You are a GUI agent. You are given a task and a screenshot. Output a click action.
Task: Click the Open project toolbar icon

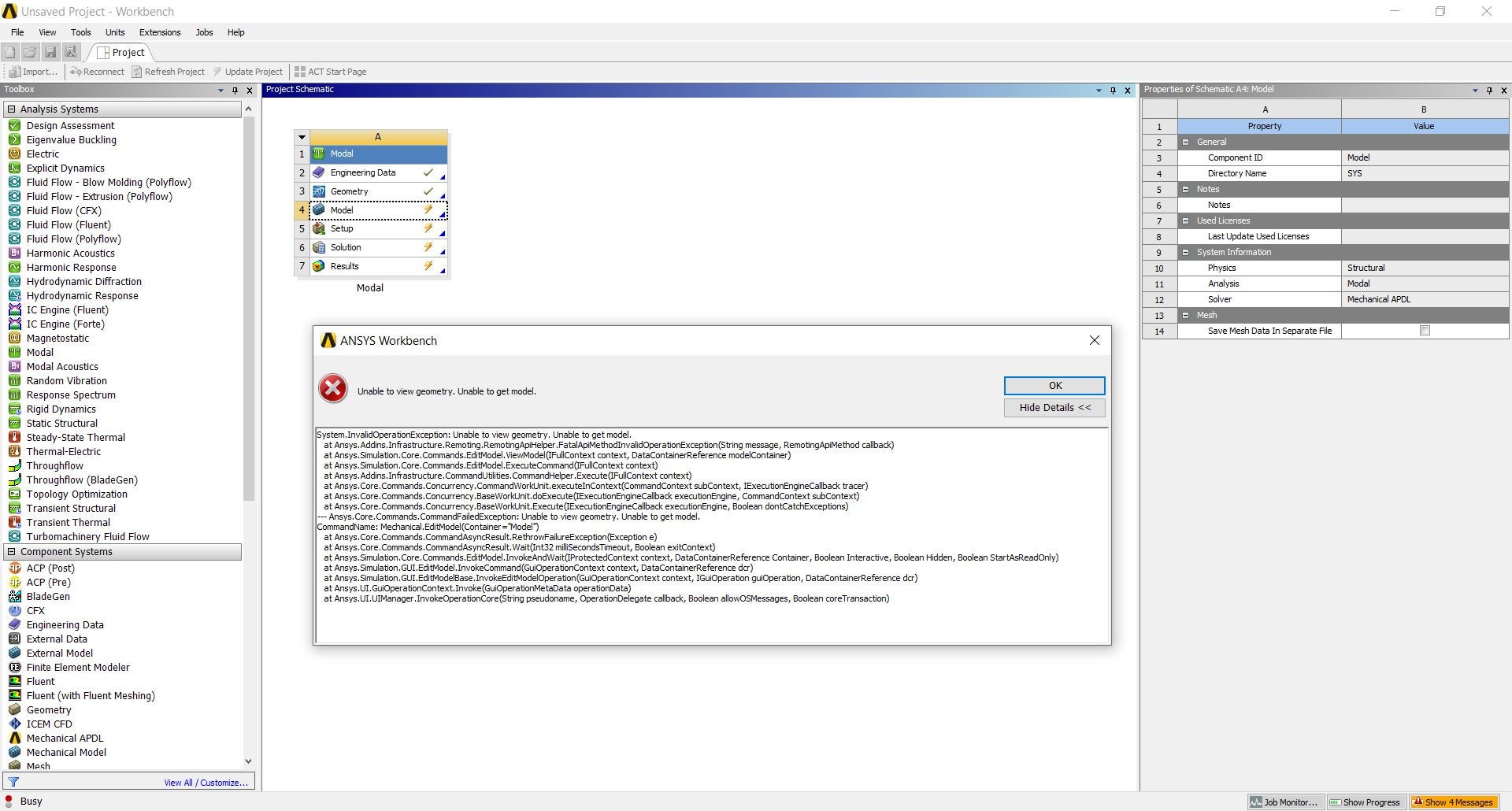pyautogui.click(x=30, y=52)
